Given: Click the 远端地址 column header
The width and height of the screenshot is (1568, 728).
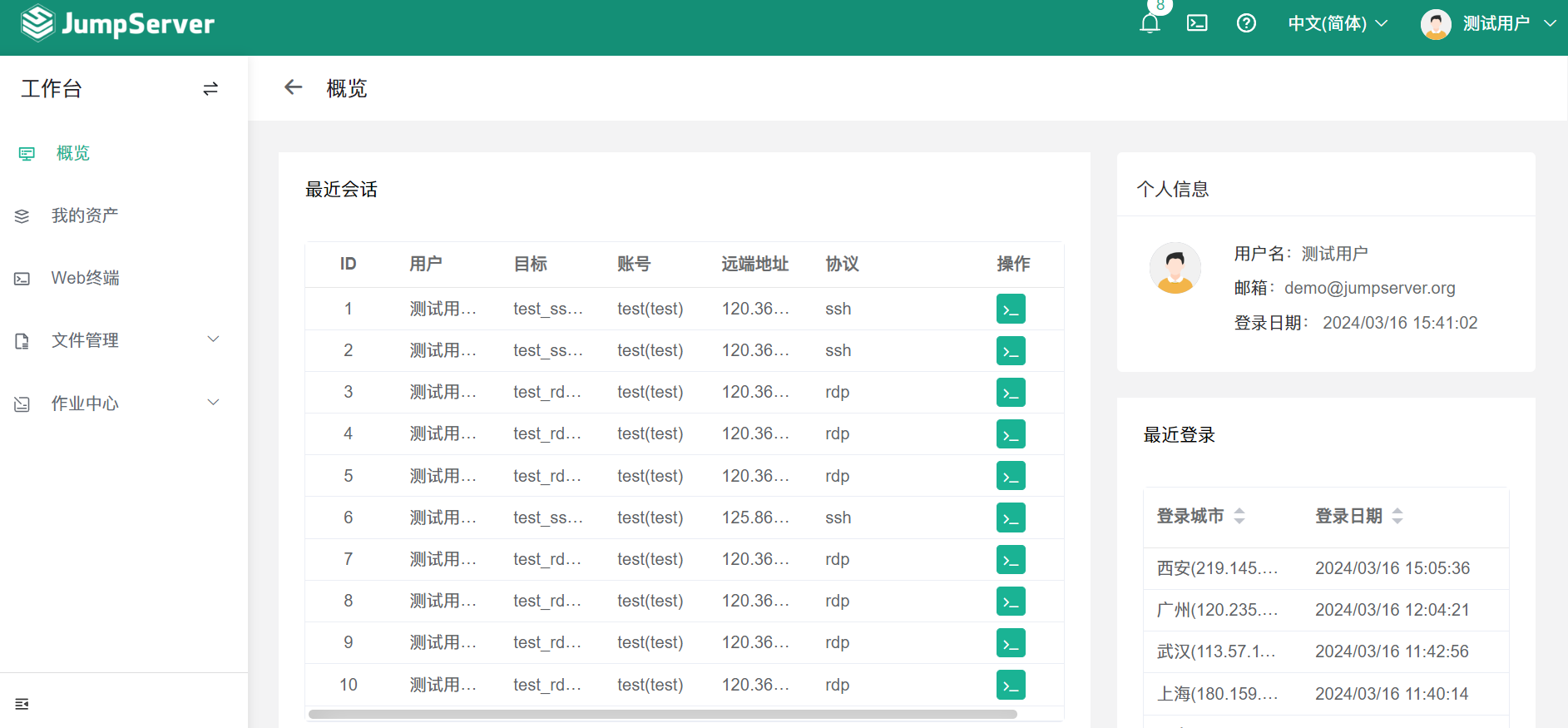Looking at the screenshot, I should [x=754, y=264].
